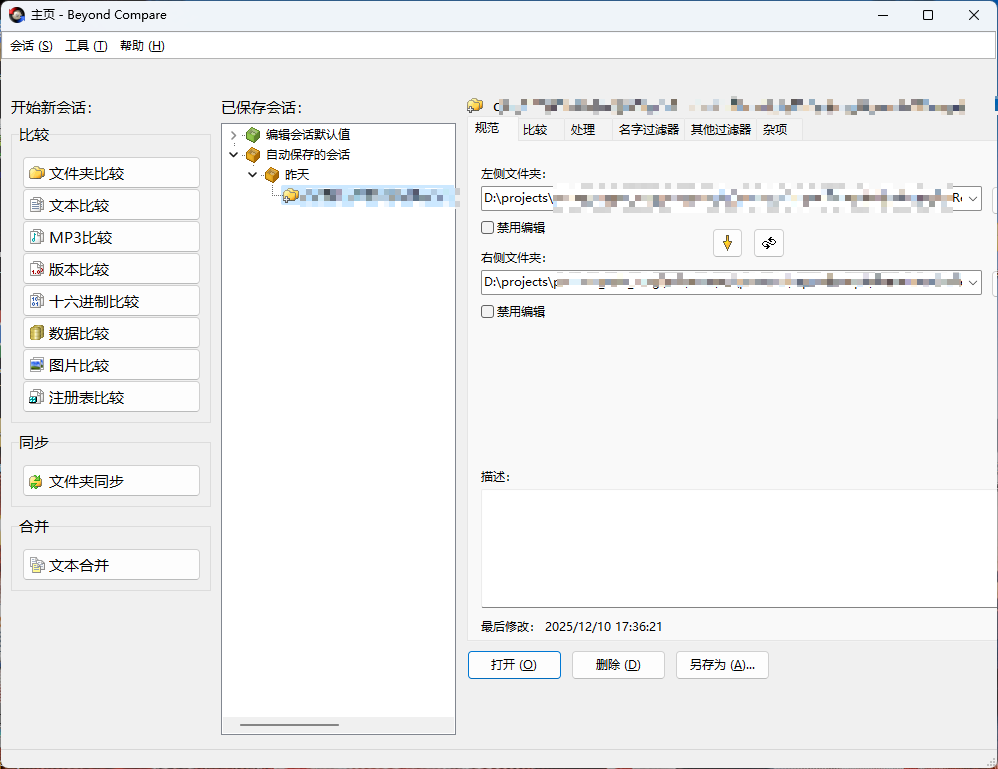Switch to the 名字过滤器 tab
This screenshot has height=769, width=998.
[x=649, y=130]
